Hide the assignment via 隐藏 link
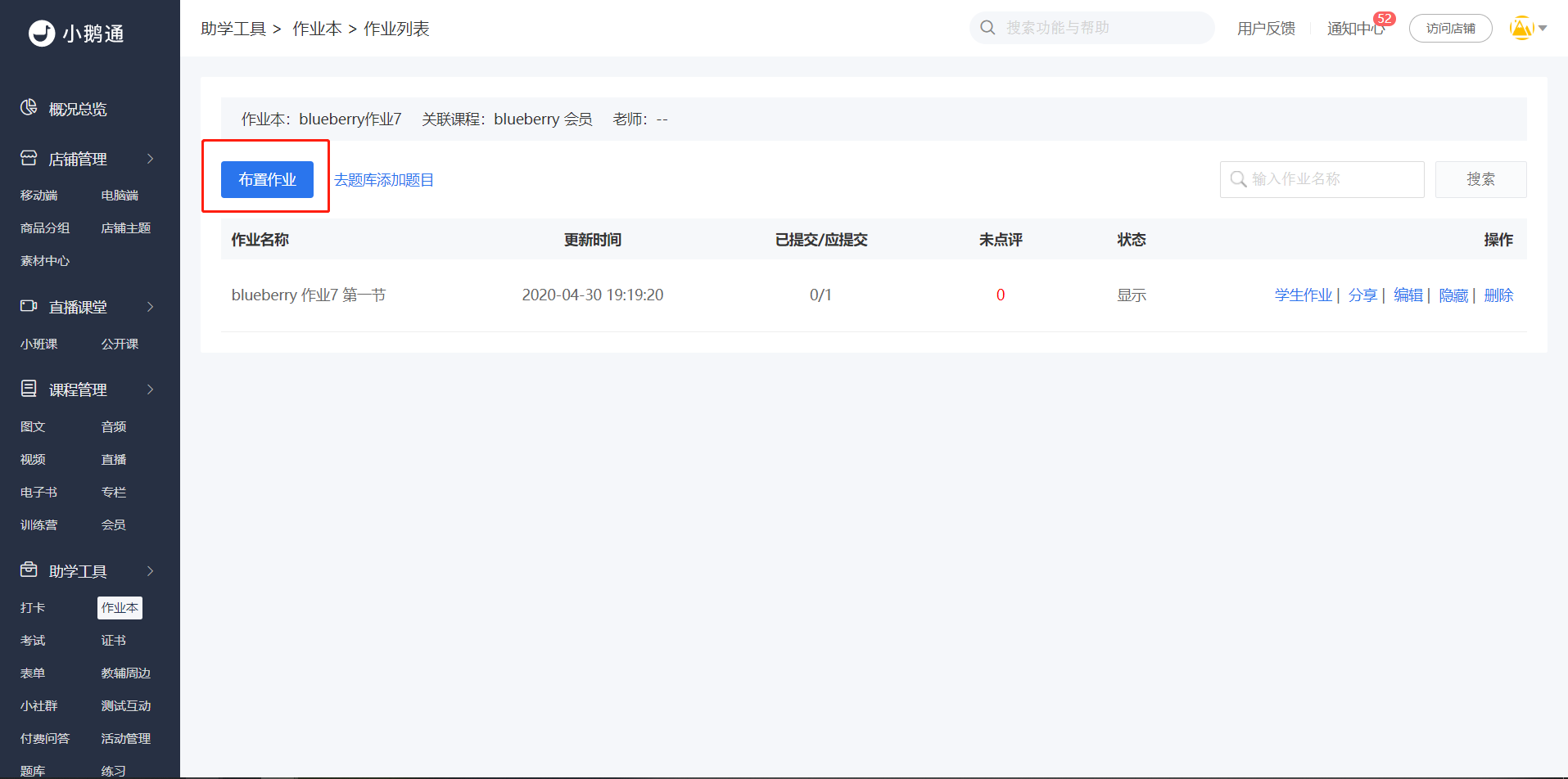This screenshot has width=1568, height=779. (1453, 295)
